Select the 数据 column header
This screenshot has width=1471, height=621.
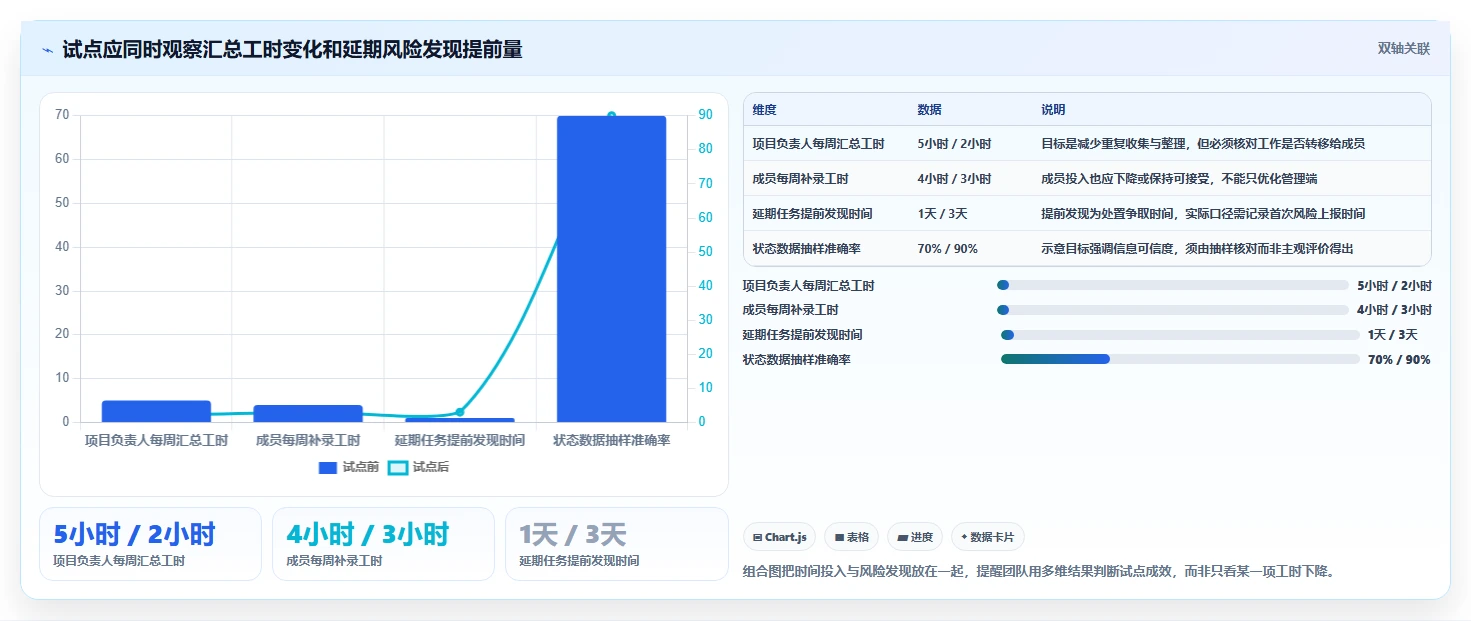(x=929, y=110)
